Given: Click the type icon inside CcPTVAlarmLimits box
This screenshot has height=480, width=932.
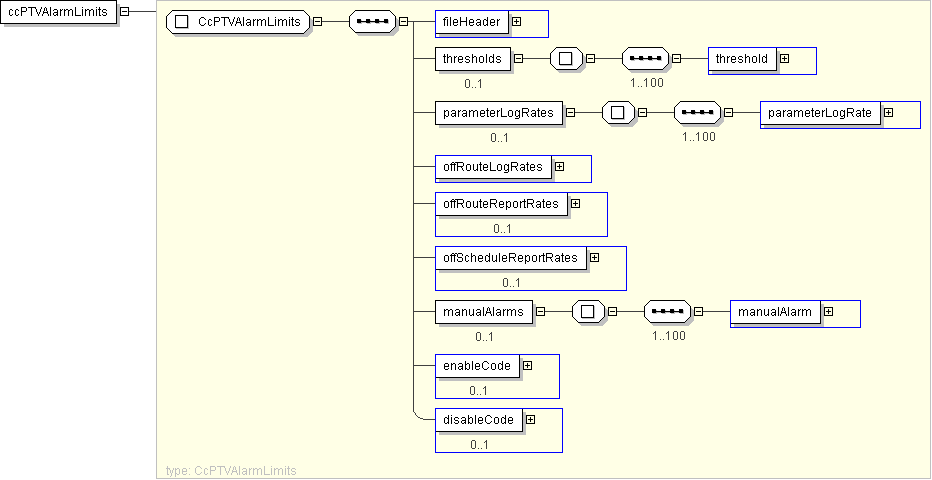Looking at the screenshot, I should coord(182,21).
